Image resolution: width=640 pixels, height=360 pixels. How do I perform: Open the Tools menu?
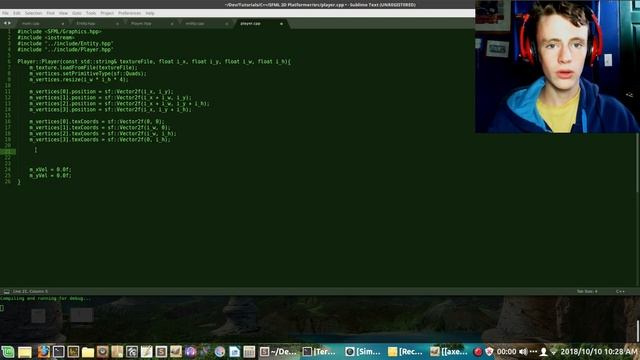tap(91, 13)
